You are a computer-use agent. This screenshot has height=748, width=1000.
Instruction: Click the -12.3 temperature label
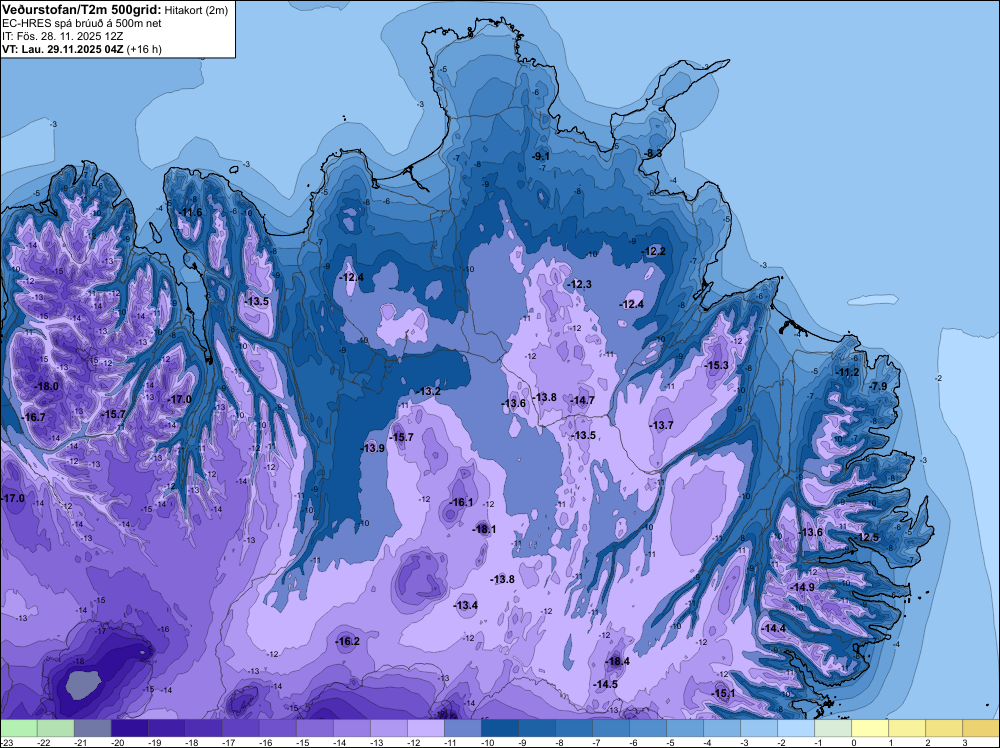pyautogui.click(x=580, y=284)
